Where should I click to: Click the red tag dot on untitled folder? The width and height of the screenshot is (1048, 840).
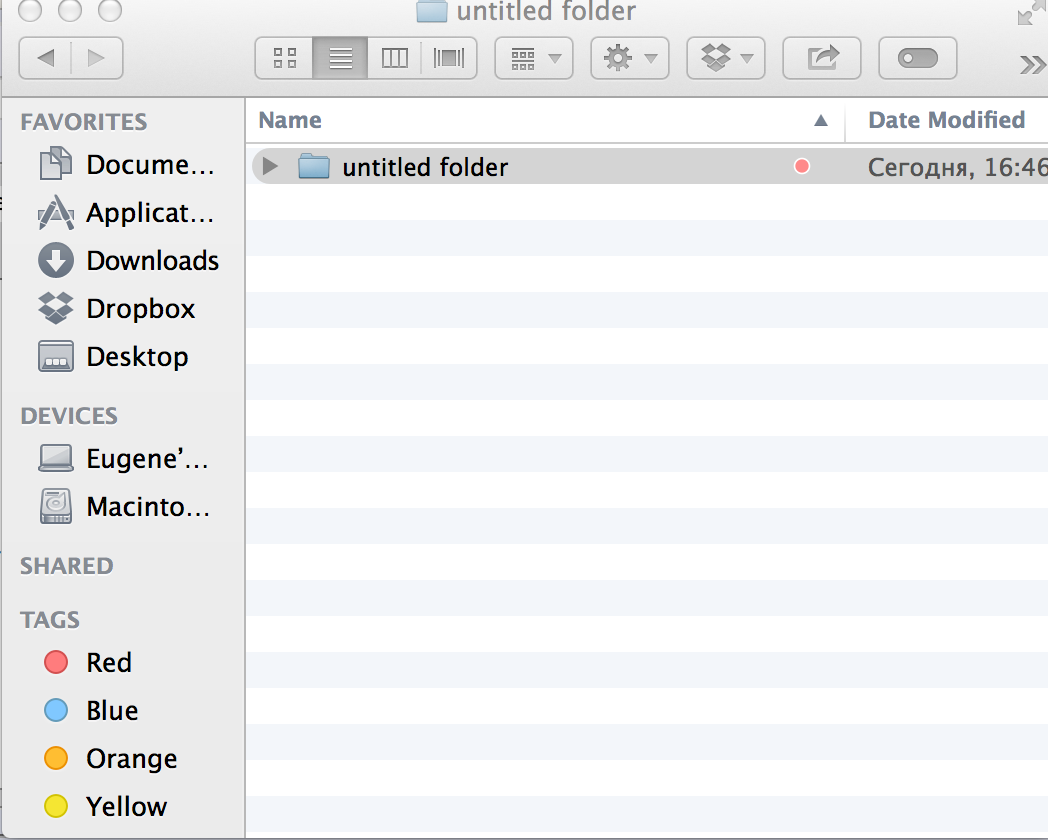[802, 166]
